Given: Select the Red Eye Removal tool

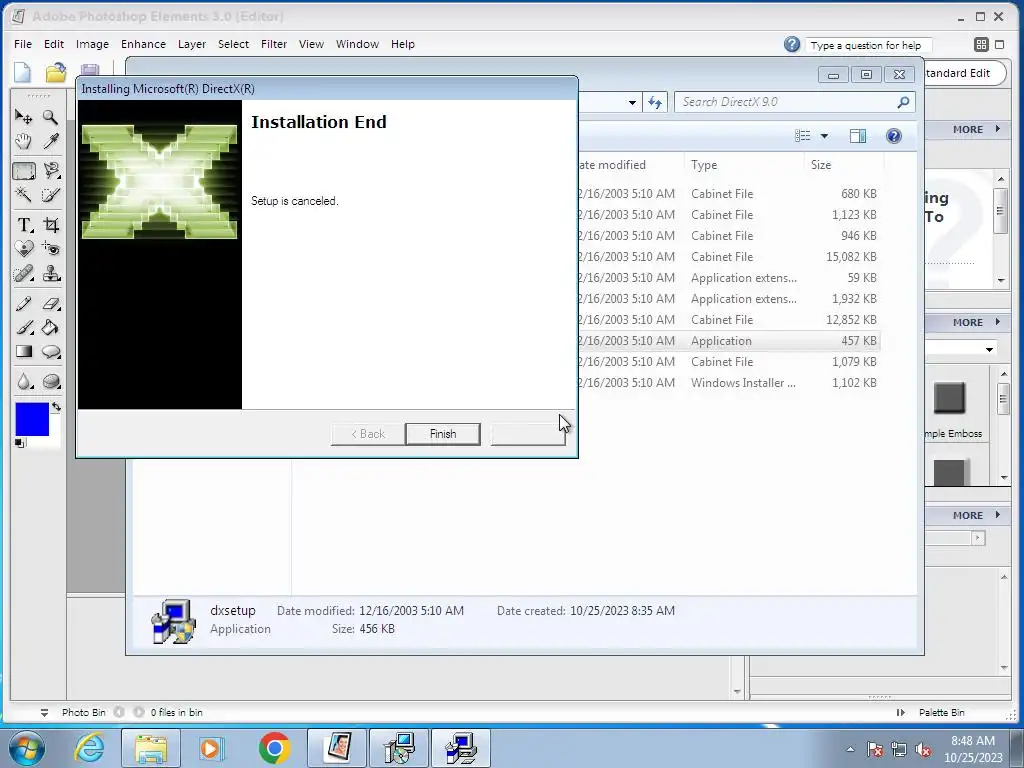Looking at the screenshot, I should click(50, 249).
